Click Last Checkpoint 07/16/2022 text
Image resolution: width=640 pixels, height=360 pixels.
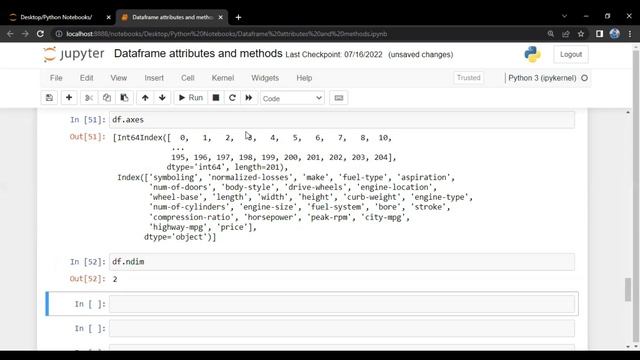tap(334, 55)
